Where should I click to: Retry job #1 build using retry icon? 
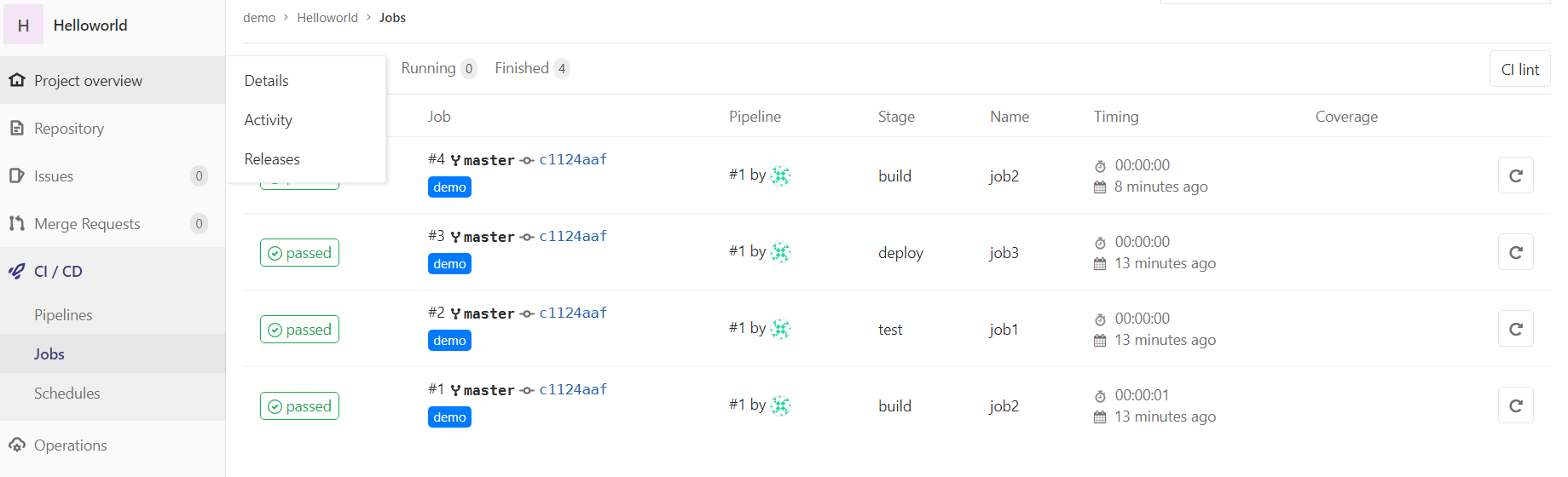point(1515,405)
